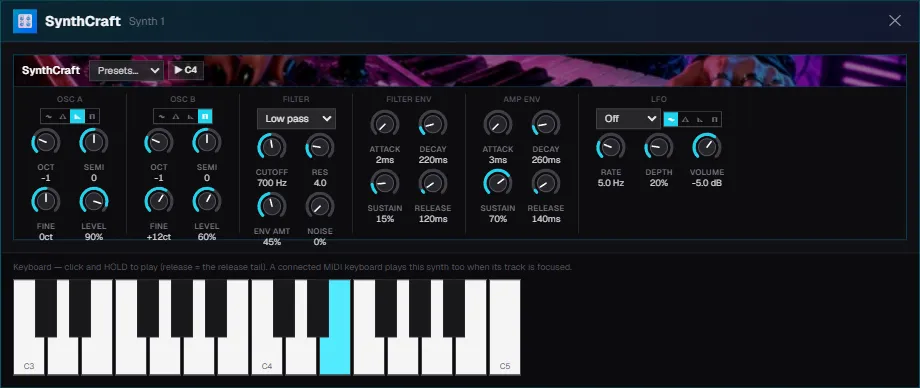Click the OSC B OCT knob

pos(159,142)
